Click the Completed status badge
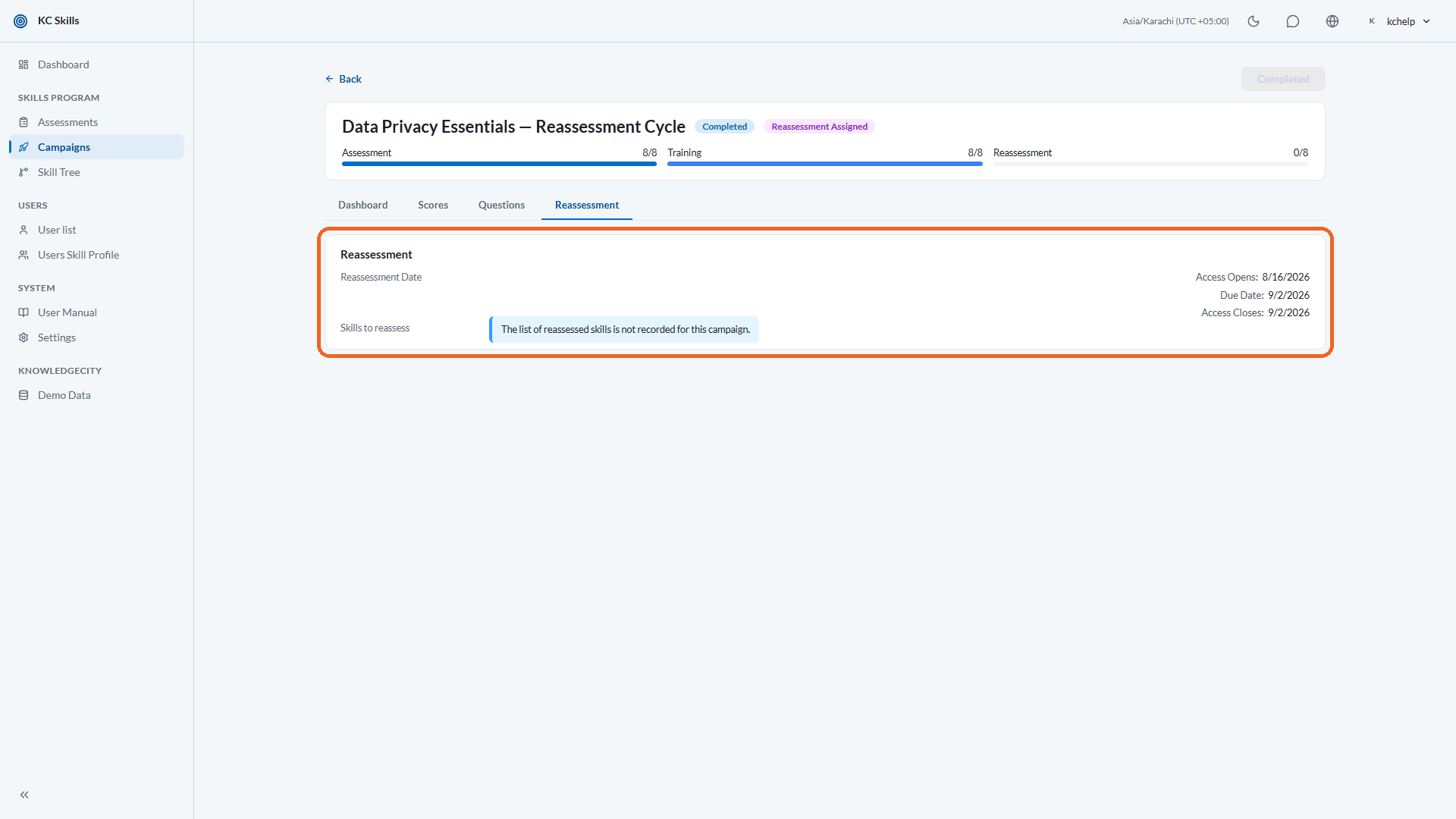The image size is (1456, 819). coord(724,127)
